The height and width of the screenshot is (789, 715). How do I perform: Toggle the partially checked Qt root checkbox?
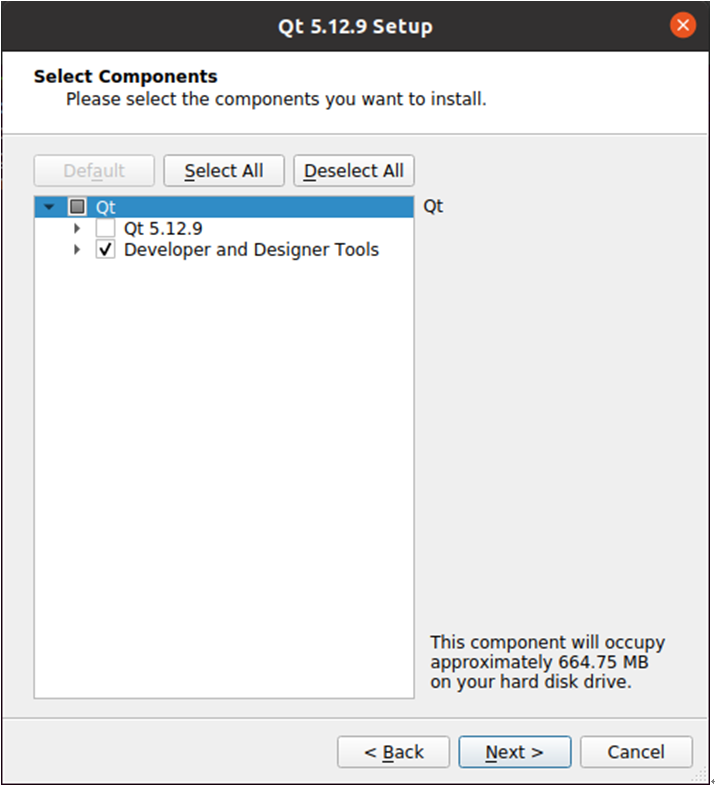pyautogui.click(x=77, y=207)
